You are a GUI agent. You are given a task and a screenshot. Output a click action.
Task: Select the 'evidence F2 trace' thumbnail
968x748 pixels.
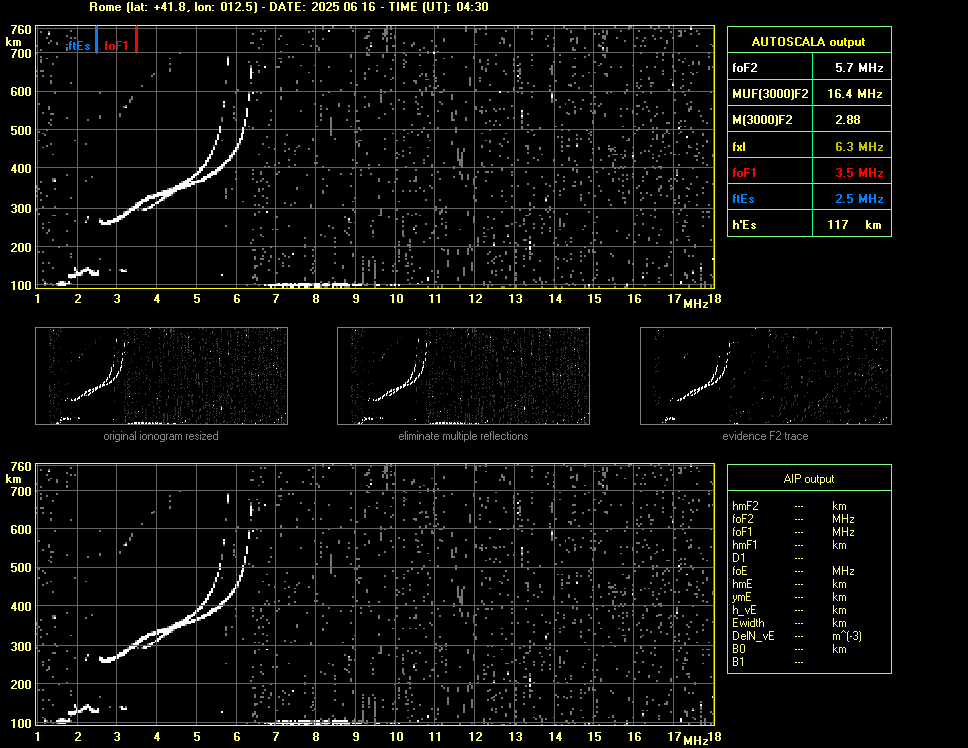tap(766, 376)
